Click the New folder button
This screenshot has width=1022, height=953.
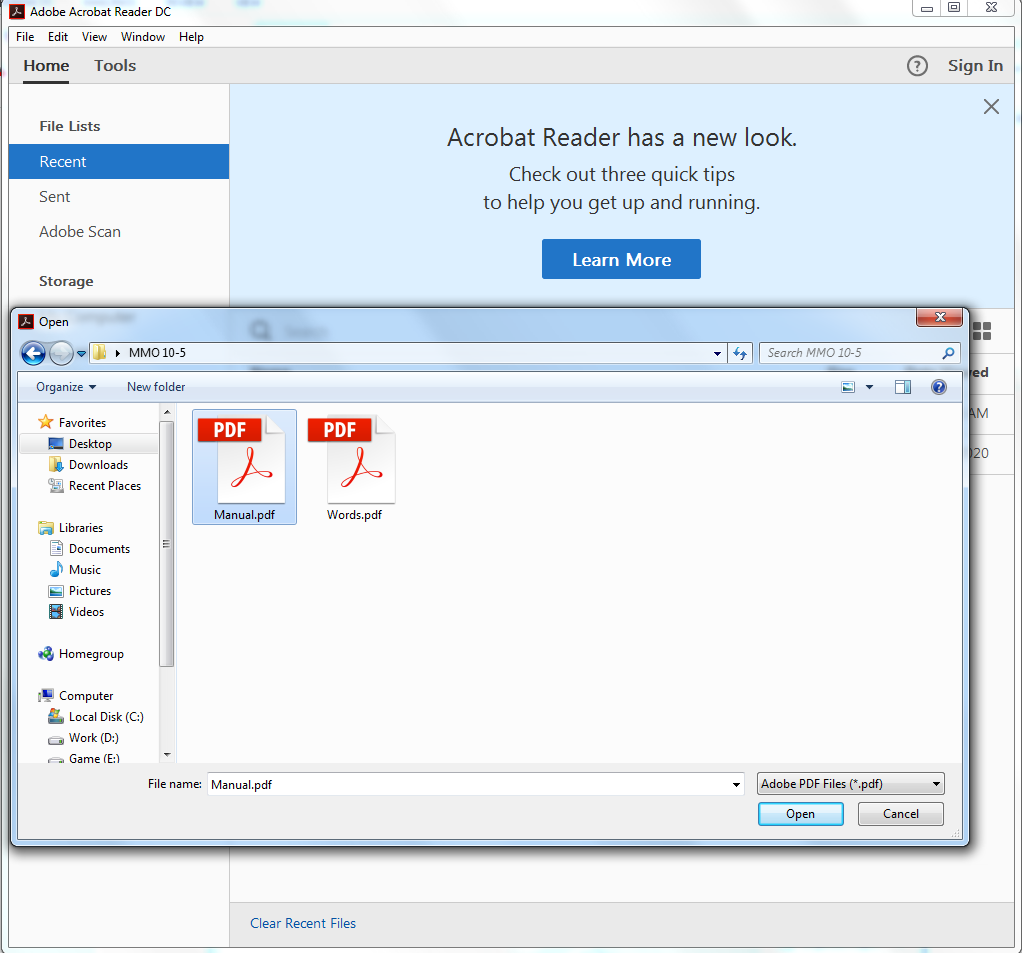point(156,387)
